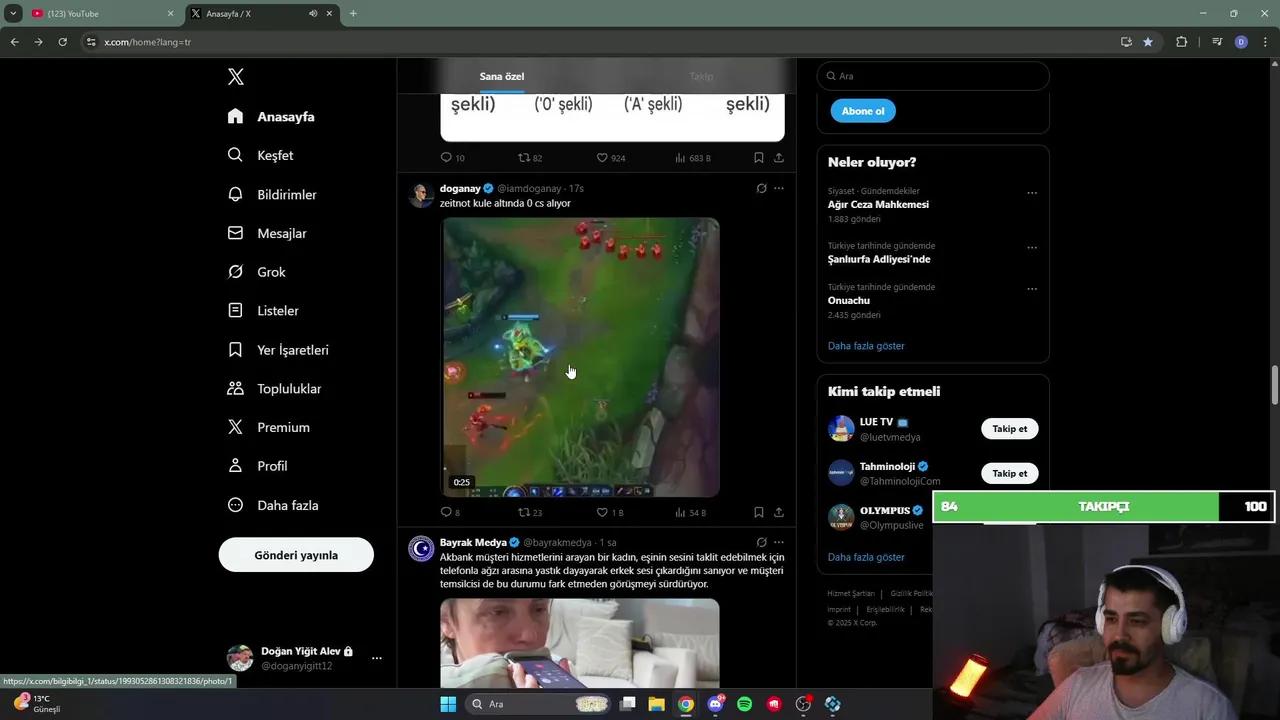This screenshot has width=1280, height=720.
Task: Open Grok from the sidebar
Action: [x=256, y=272]
